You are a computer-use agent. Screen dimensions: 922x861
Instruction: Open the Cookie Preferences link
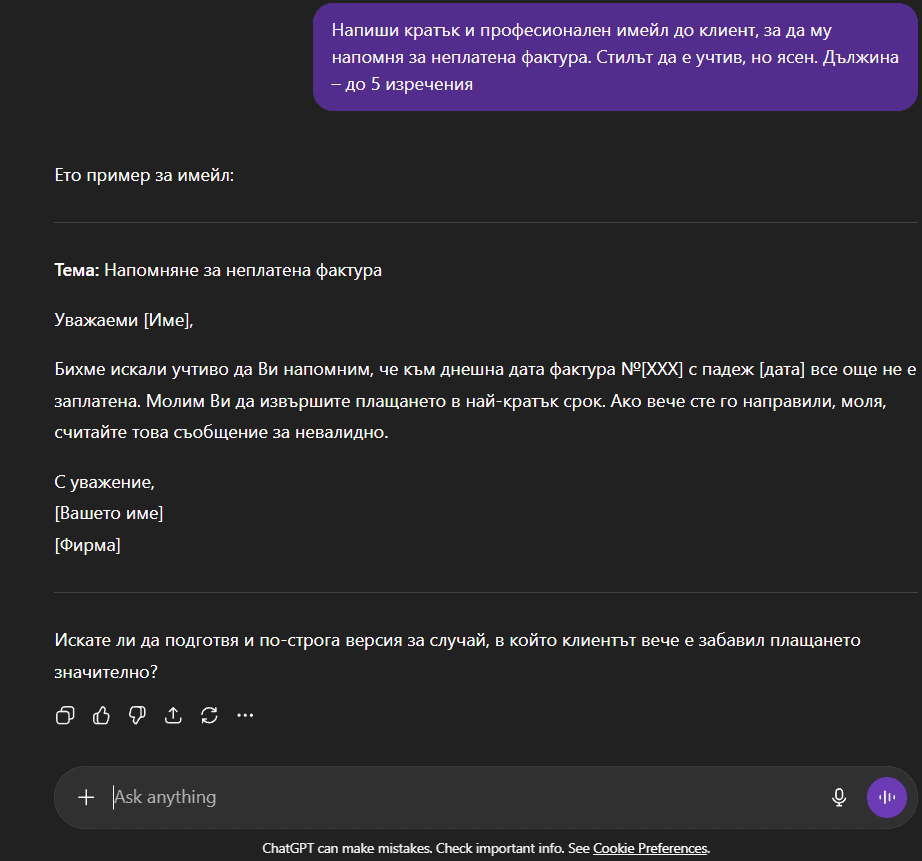650,848
